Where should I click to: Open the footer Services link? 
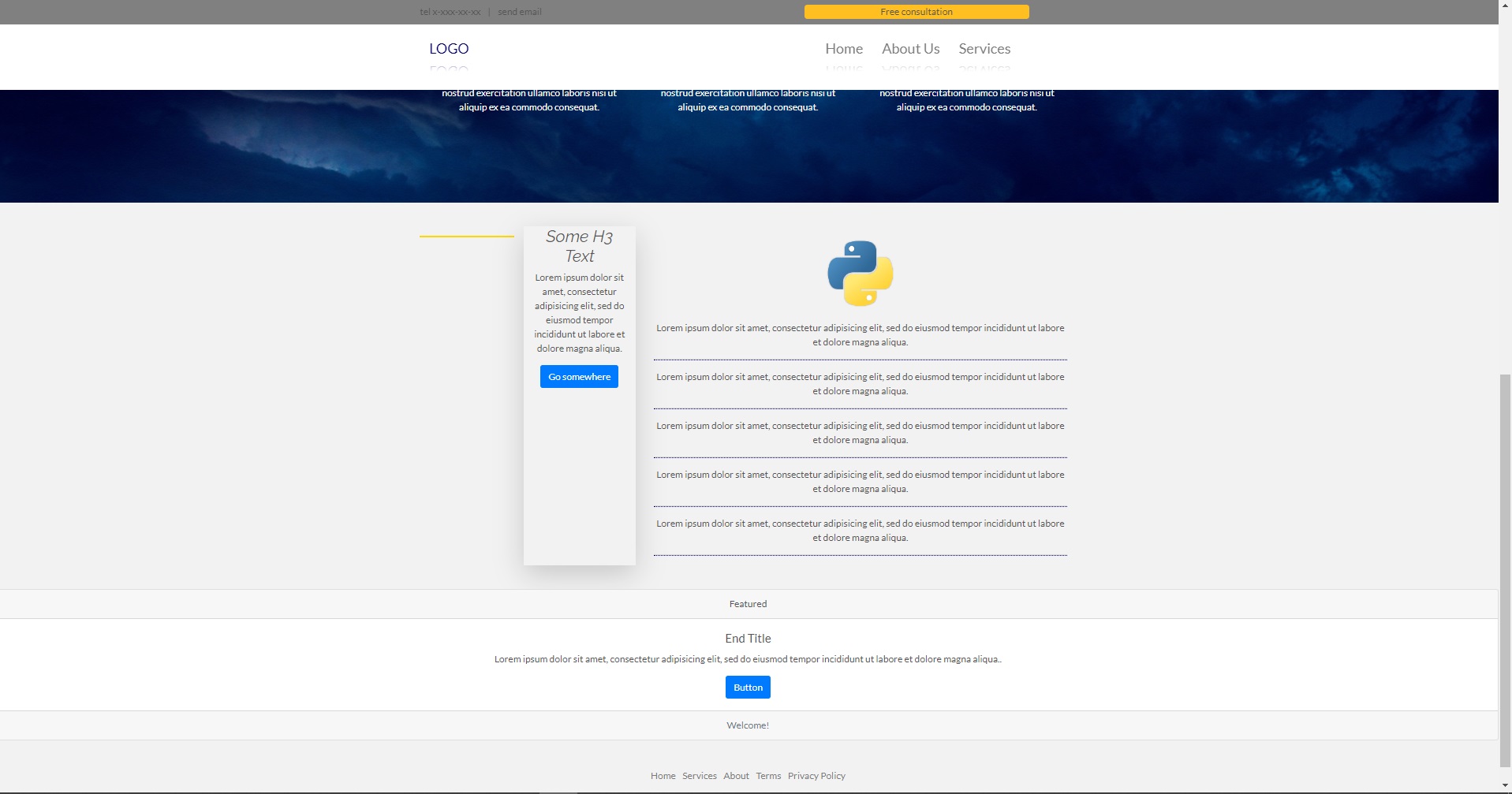click(x=700, y=776)
